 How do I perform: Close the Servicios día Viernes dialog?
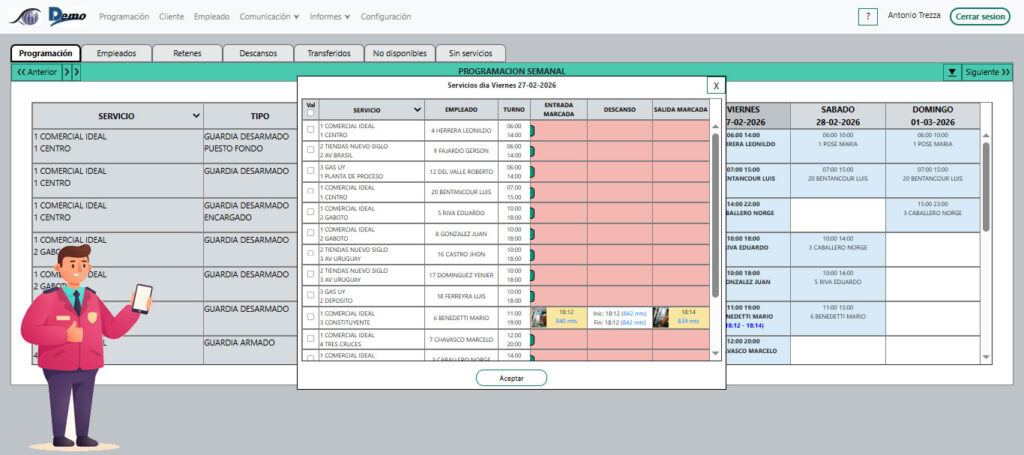[x=716, y=86]
